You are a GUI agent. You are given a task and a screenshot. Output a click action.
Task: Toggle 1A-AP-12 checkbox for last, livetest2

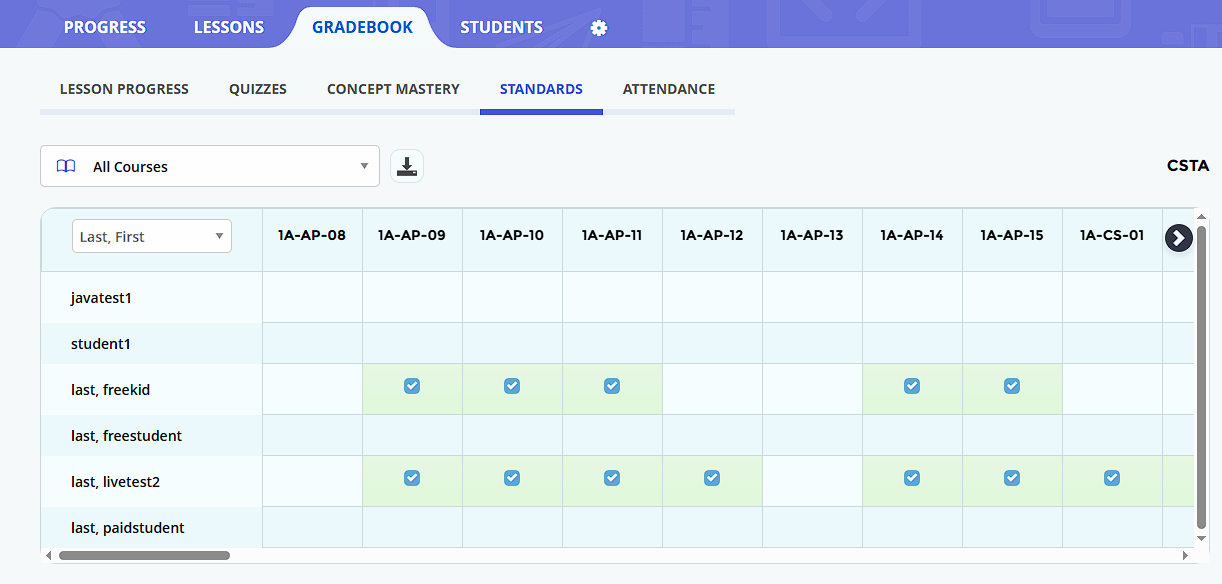(712, 478)
